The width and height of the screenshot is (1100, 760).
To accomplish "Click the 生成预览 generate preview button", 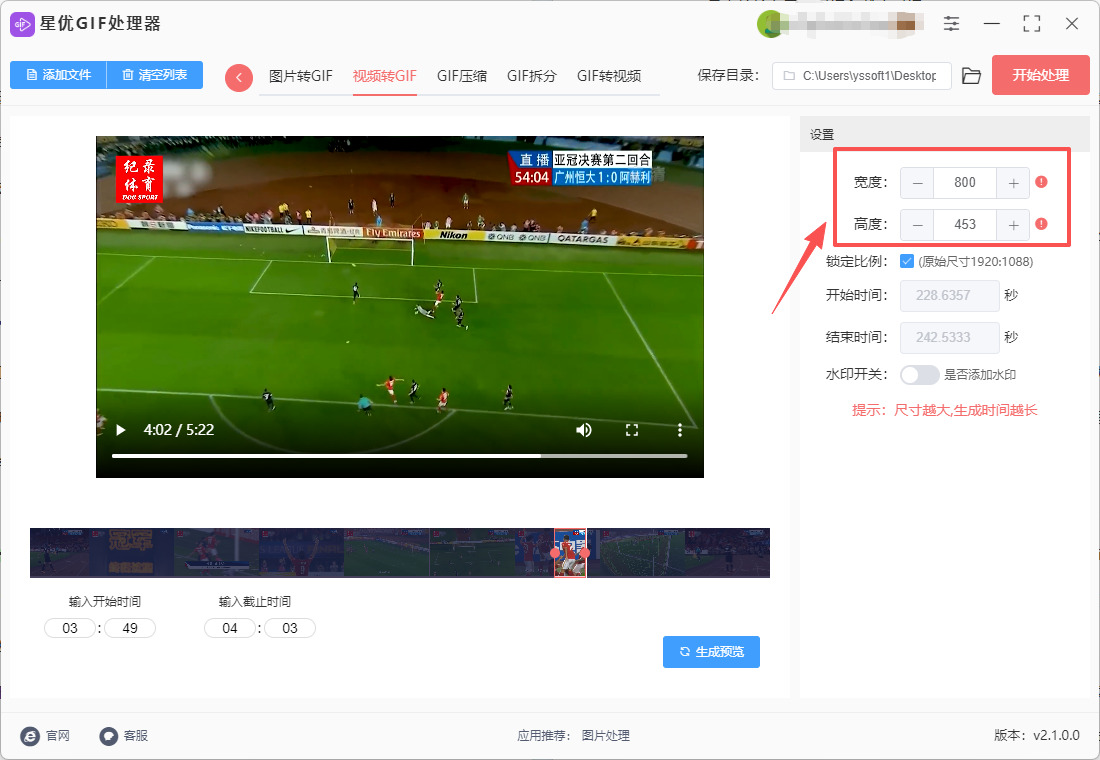I will [711, 652].
